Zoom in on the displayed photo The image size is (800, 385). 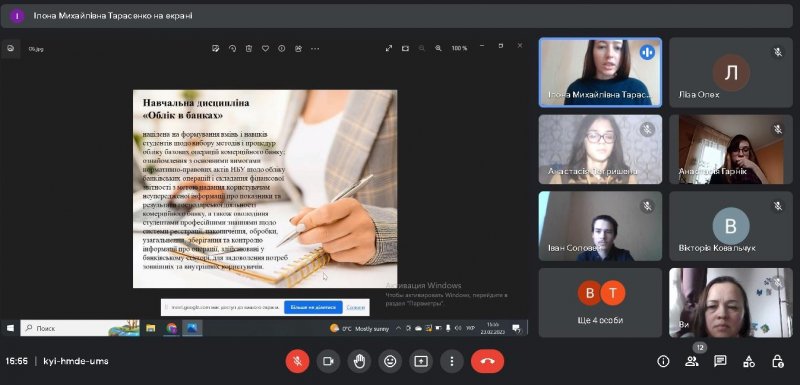tap(438, 48)
